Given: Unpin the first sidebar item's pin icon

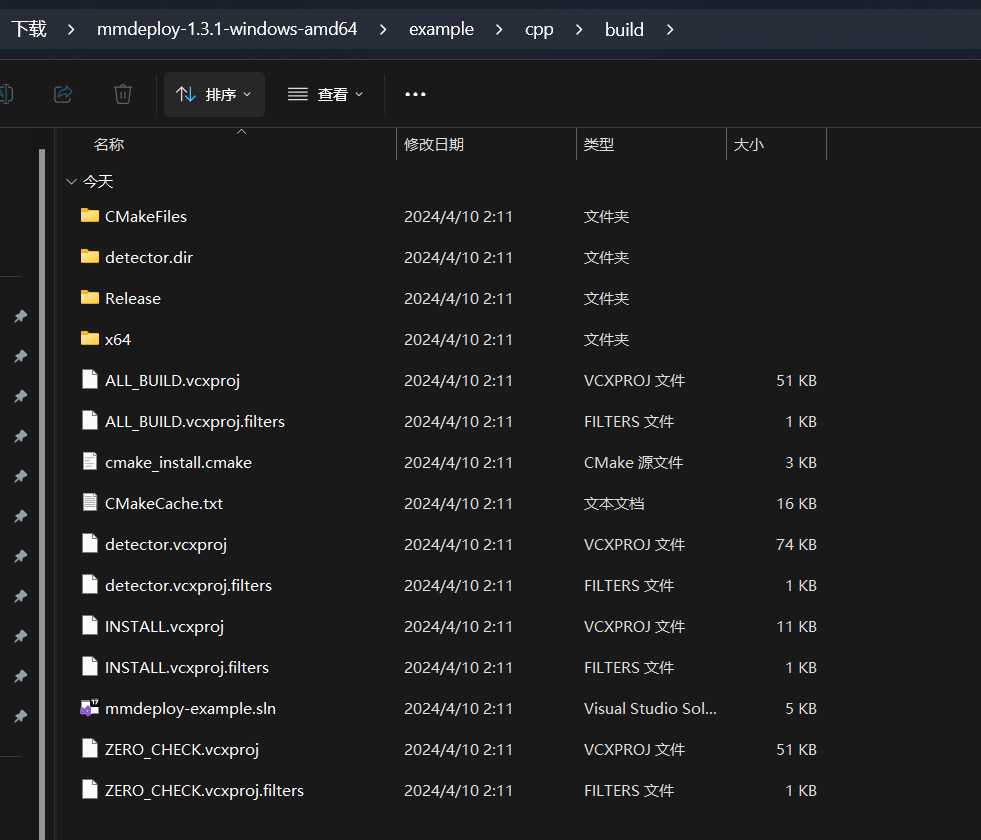Looking at the screenshot, I should (x=22, y=316).
